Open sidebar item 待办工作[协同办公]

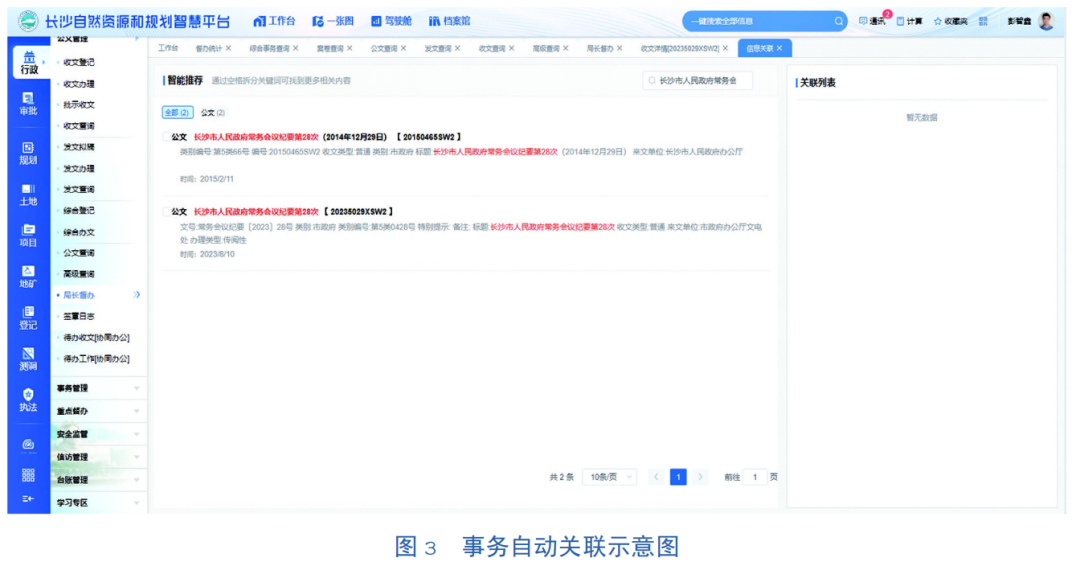(x=96, y=359)
